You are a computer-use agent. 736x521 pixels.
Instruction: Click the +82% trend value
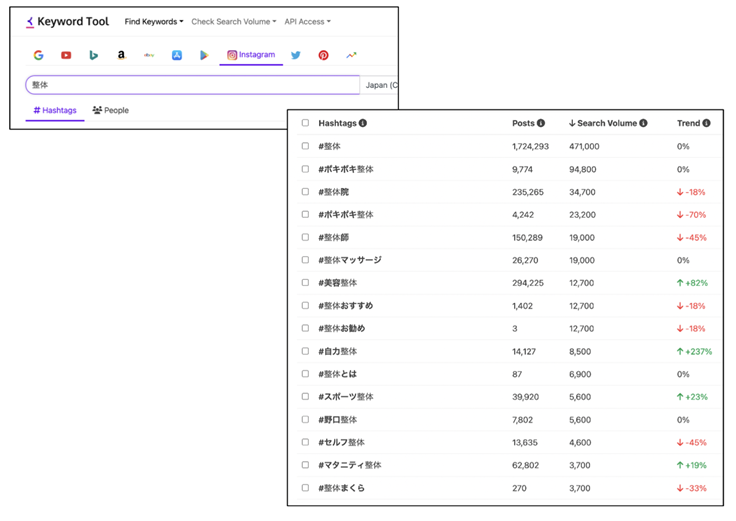point(692,283)
